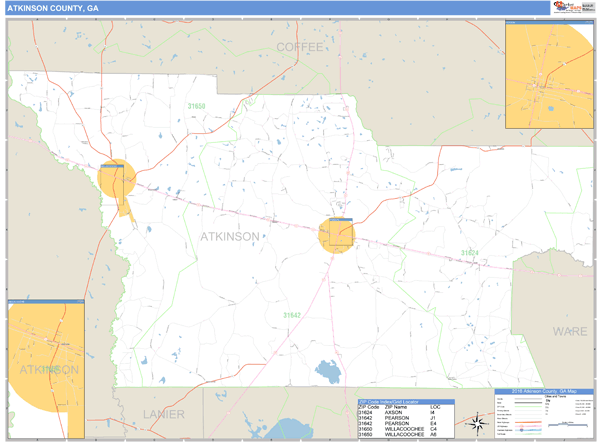Click the green ZIP code label 31624

click(470, 253)
